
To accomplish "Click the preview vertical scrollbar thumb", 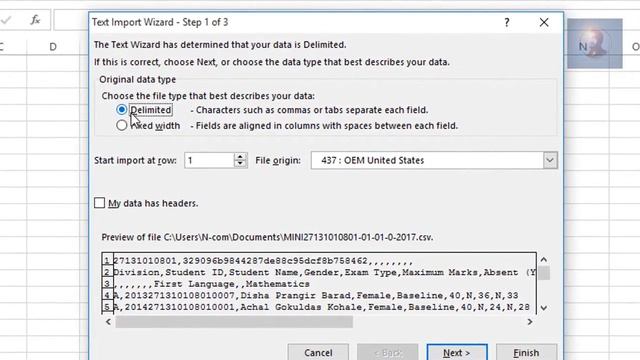I will [544, 273].
